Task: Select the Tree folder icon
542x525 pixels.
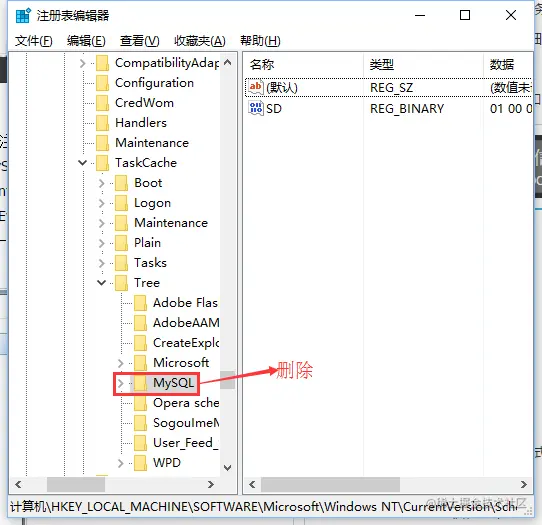Action: 122,283
